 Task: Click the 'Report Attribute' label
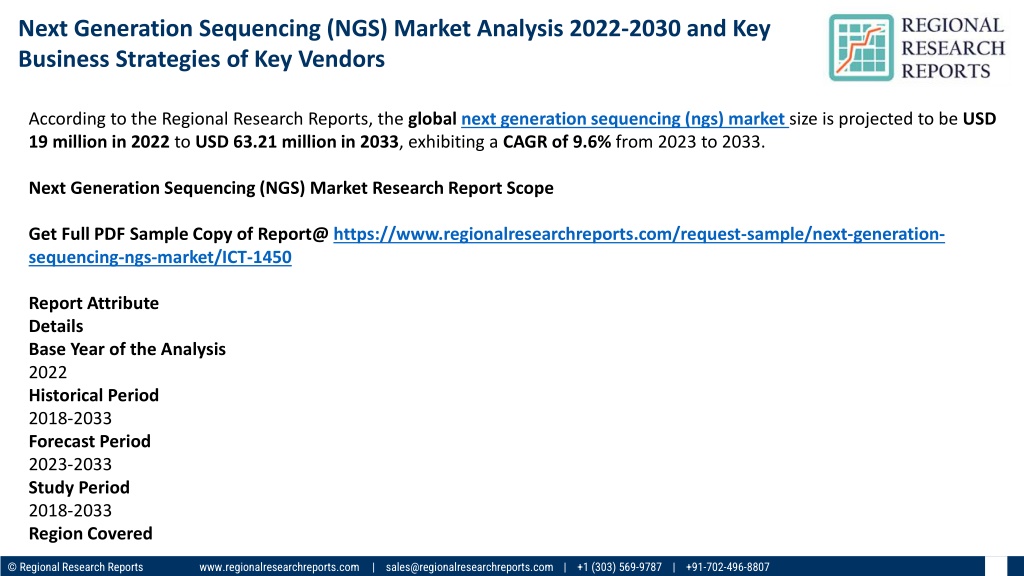click(93, 303)
